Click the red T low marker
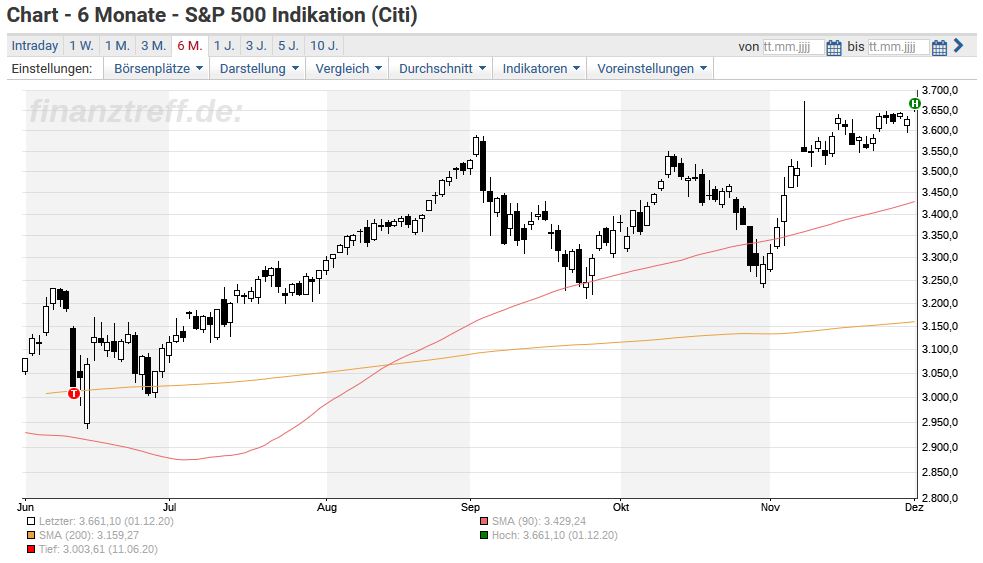The width and height of the screenshot is (983, 563). pyautogui.click(x=74, y=393)
